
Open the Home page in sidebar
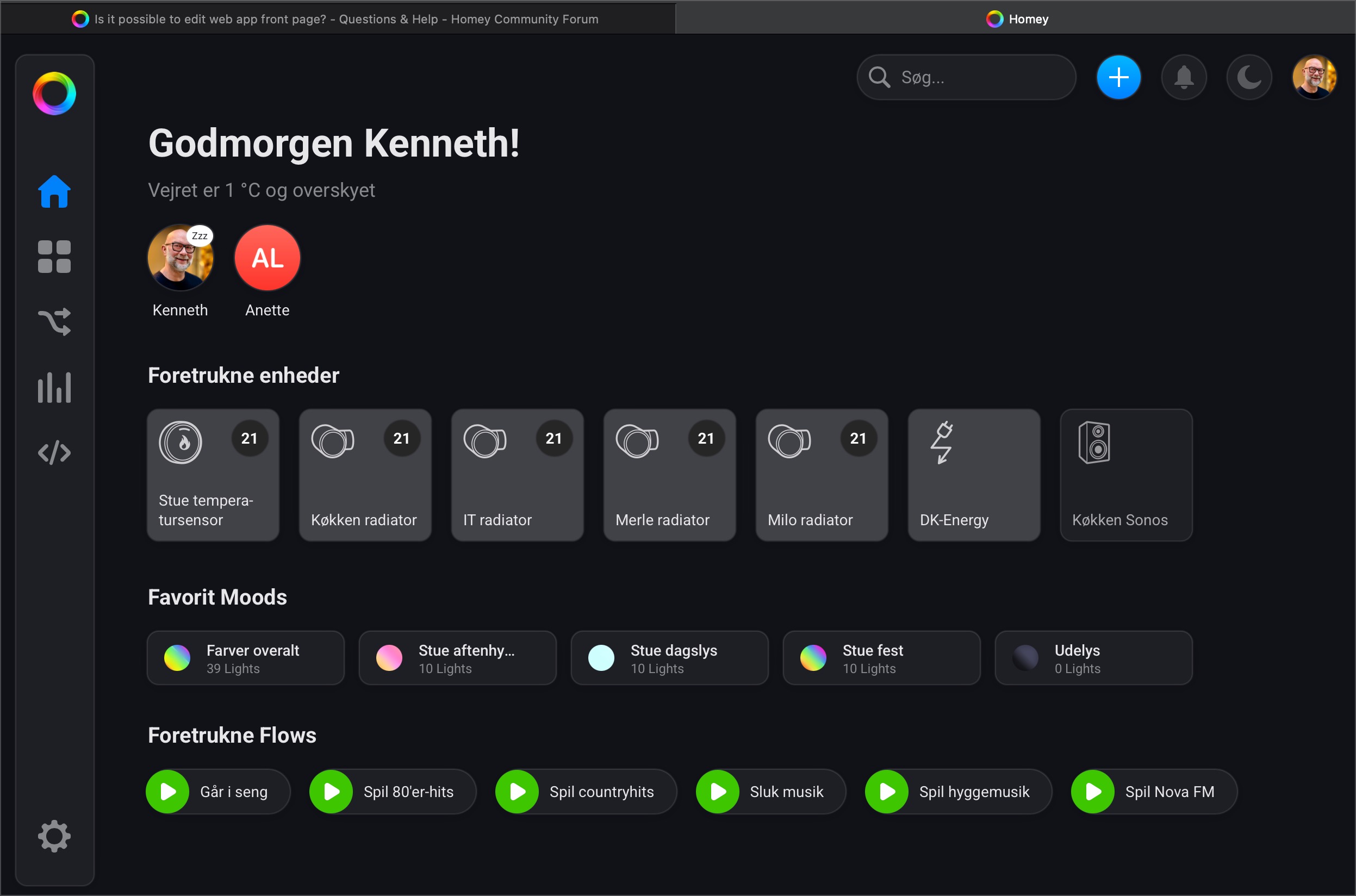coord(54,191)
